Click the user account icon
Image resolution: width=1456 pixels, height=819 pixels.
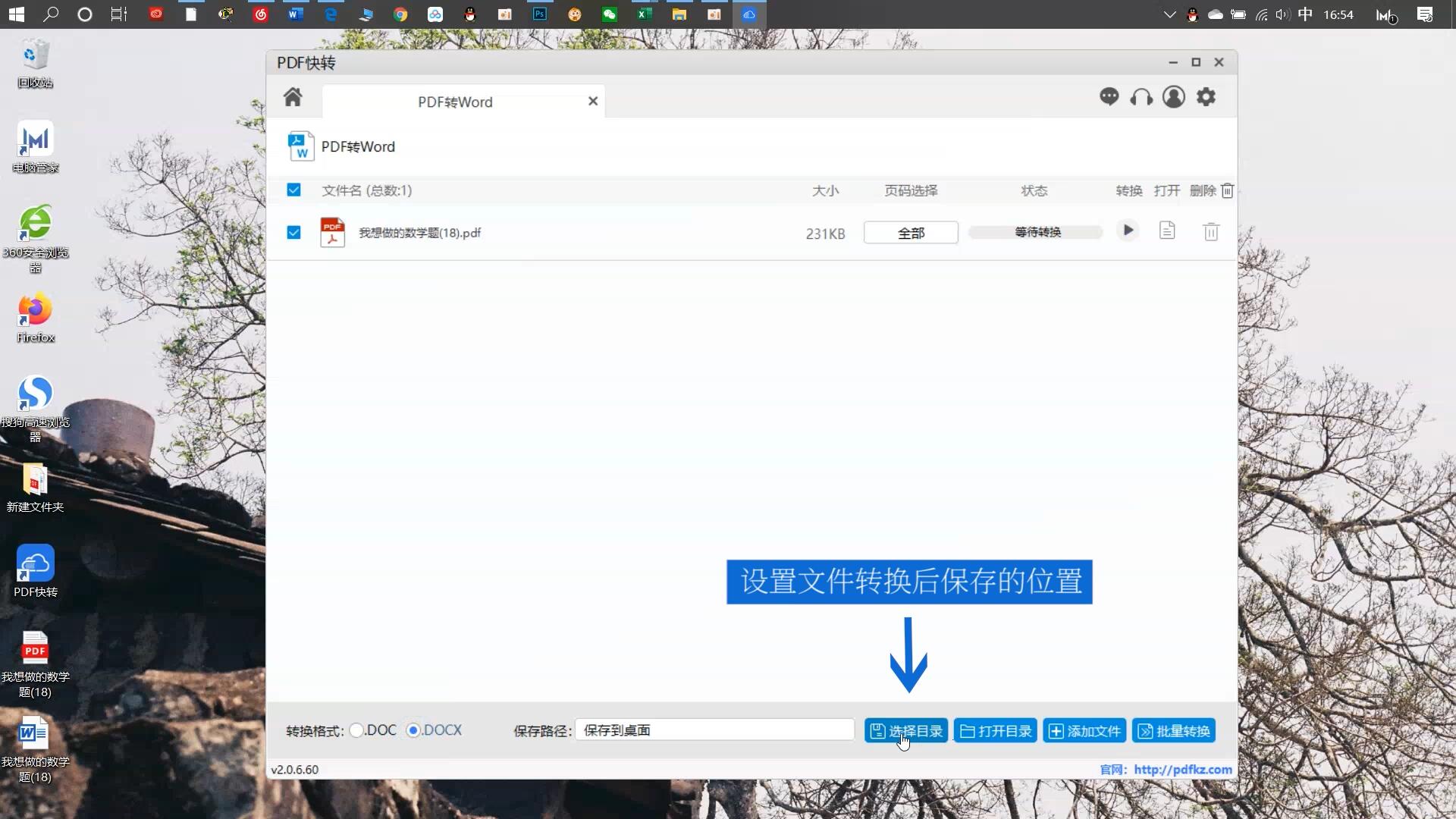pyautogui.click(x=1174, y=97)
